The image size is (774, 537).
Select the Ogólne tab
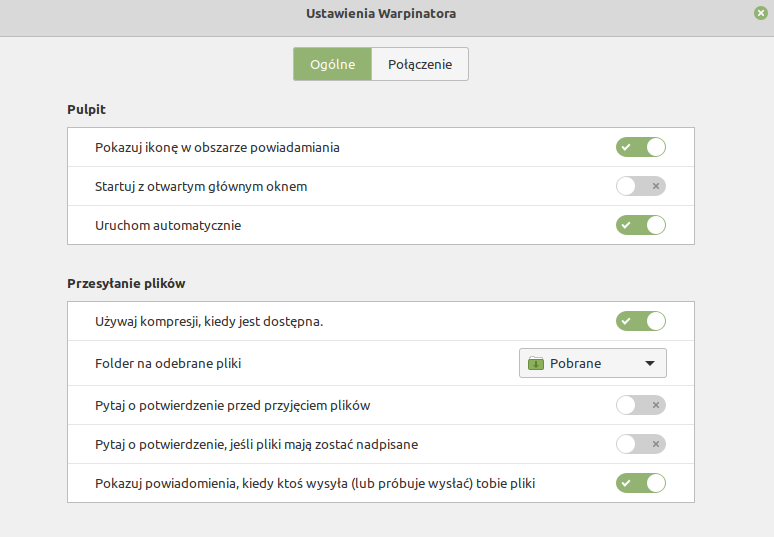coord(332,64)
